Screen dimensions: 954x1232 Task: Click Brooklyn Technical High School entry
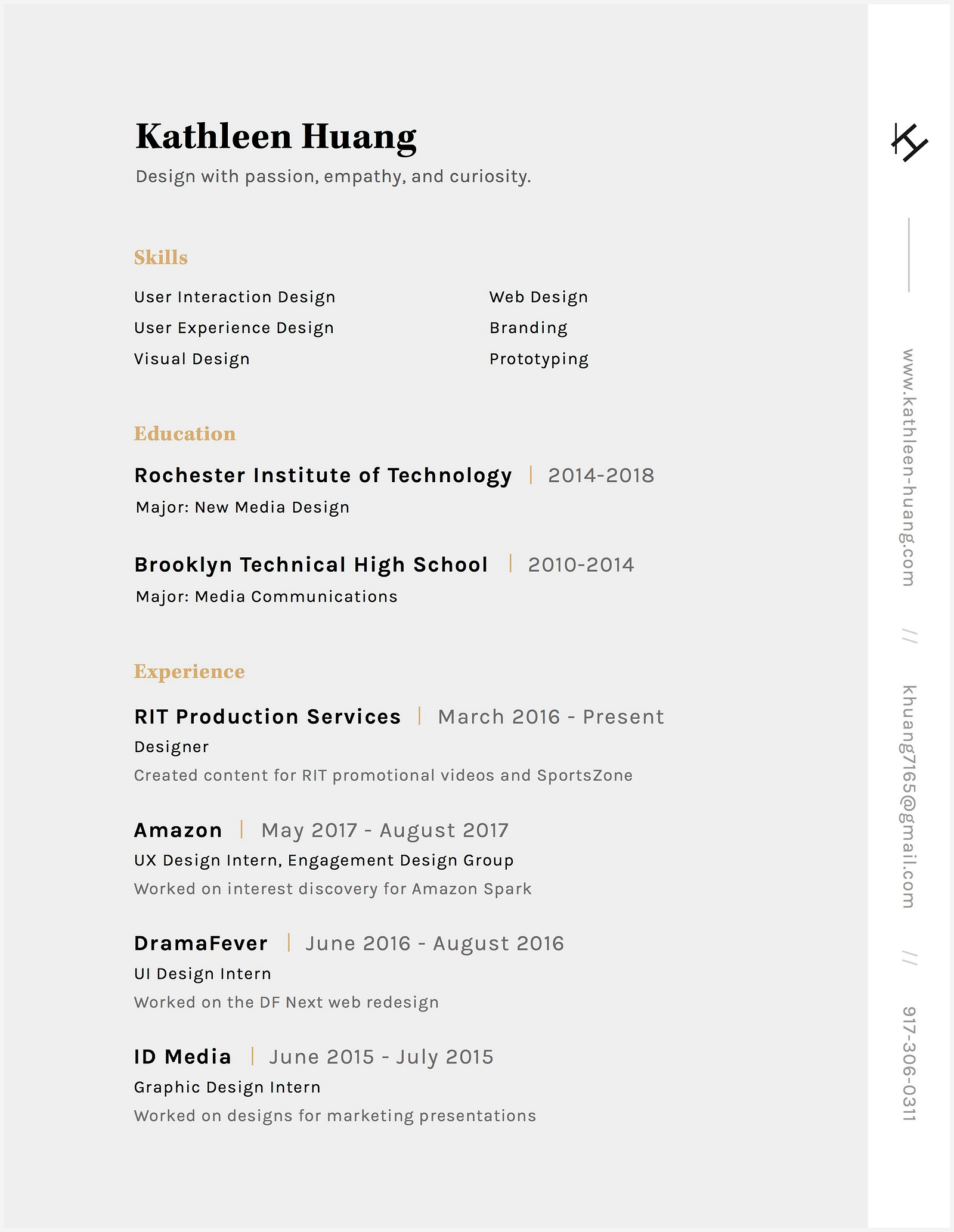(x=311, y=565)
